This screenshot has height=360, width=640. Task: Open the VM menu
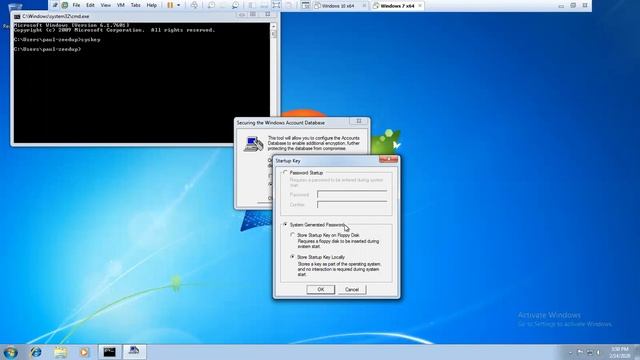(121, 5)
